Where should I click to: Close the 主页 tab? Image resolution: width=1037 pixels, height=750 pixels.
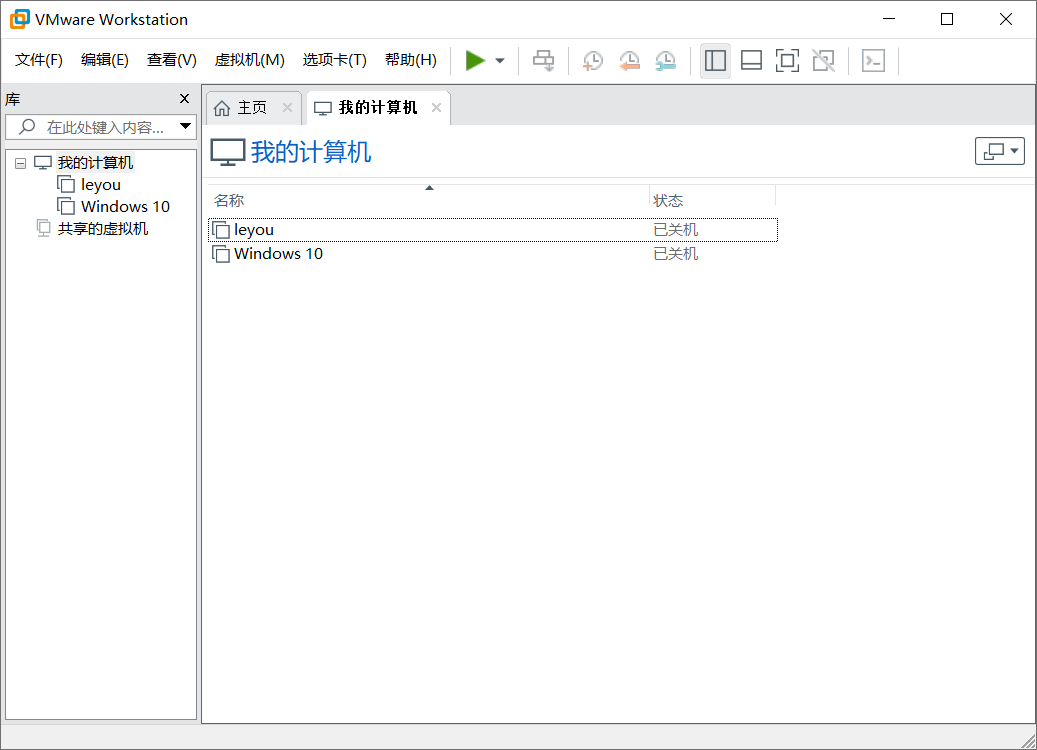coord(287,107)
